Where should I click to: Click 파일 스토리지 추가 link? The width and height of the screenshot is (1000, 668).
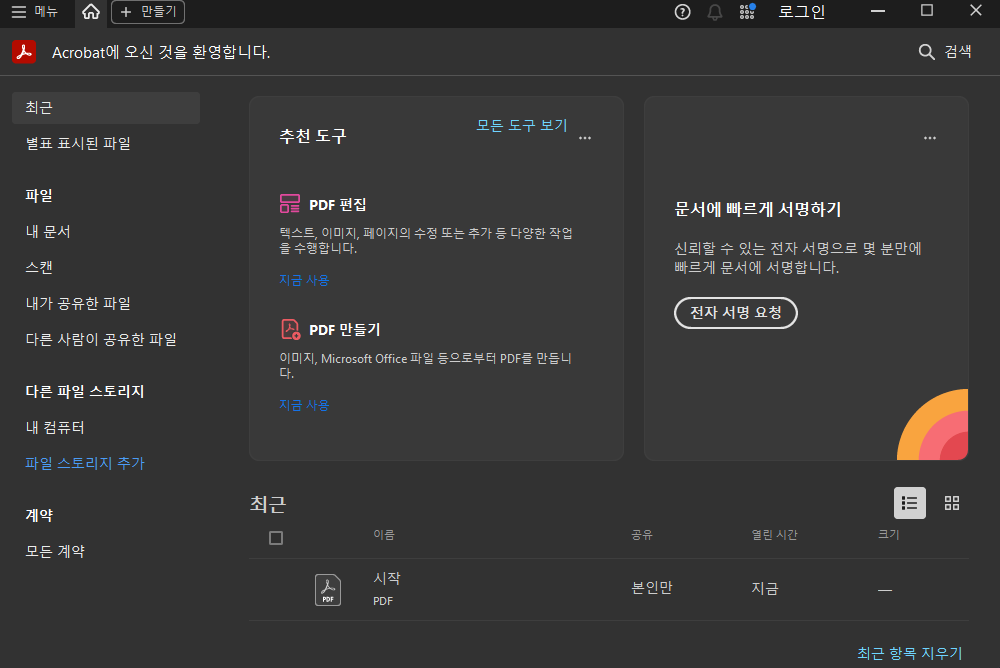(85, 463)
